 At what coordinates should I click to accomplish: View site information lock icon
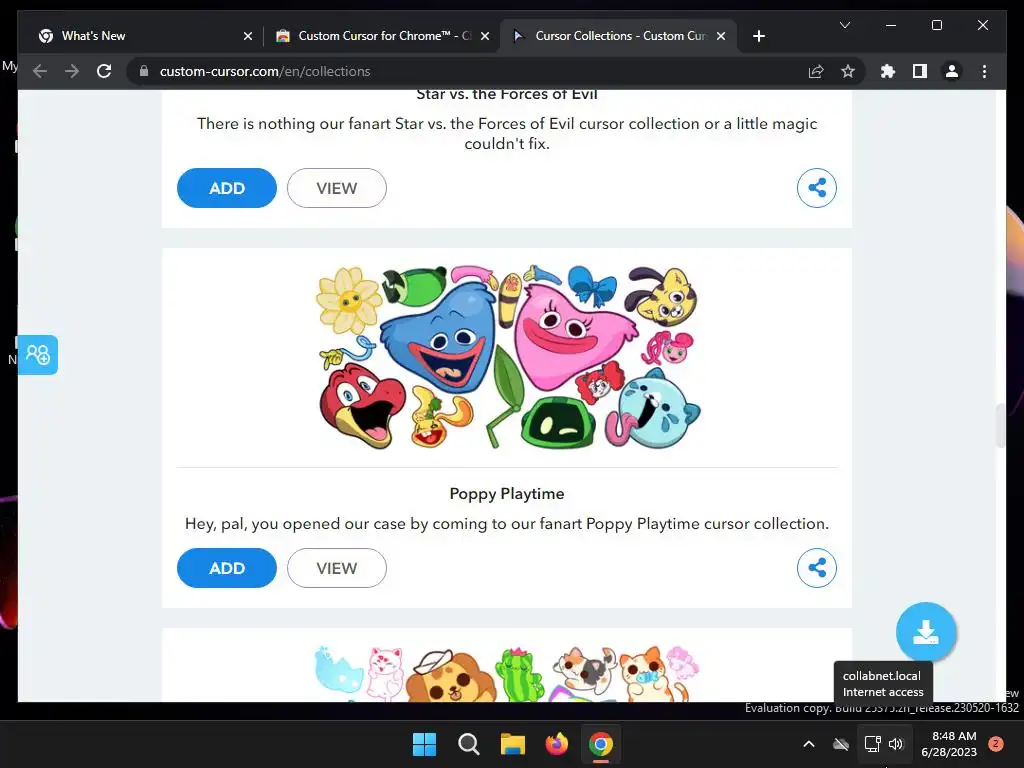point(144,71)
